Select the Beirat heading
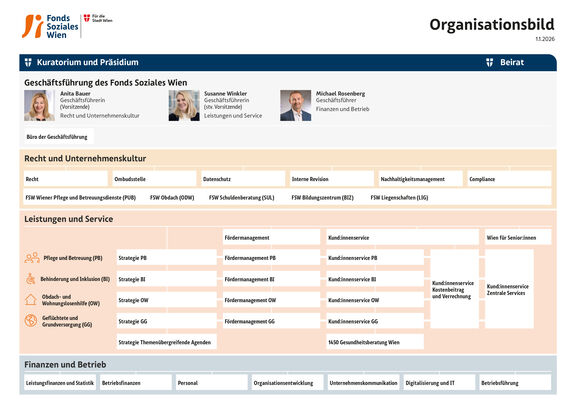 tap(512, 62)
